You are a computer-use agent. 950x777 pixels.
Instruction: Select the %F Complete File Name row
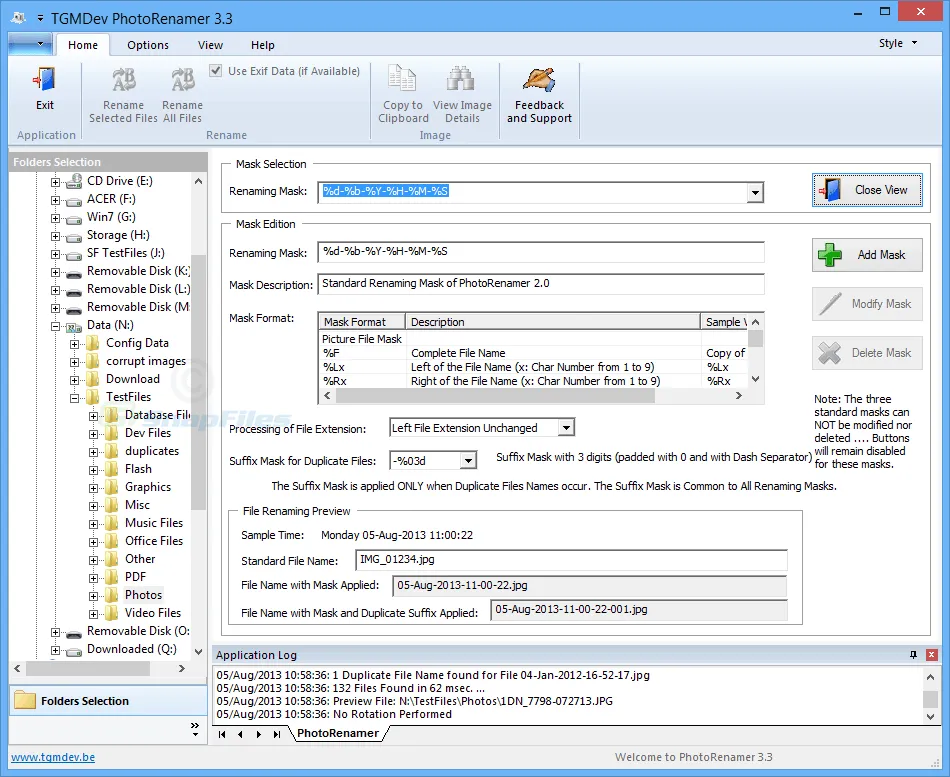click(x=533, y=353)
